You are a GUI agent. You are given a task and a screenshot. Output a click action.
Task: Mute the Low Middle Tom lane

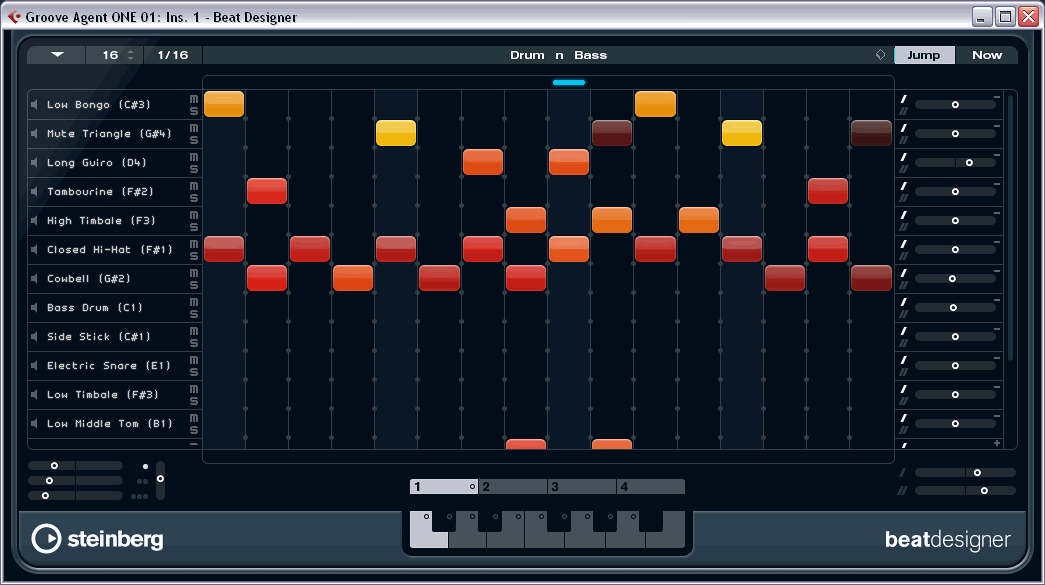click(x=193, y=418)
